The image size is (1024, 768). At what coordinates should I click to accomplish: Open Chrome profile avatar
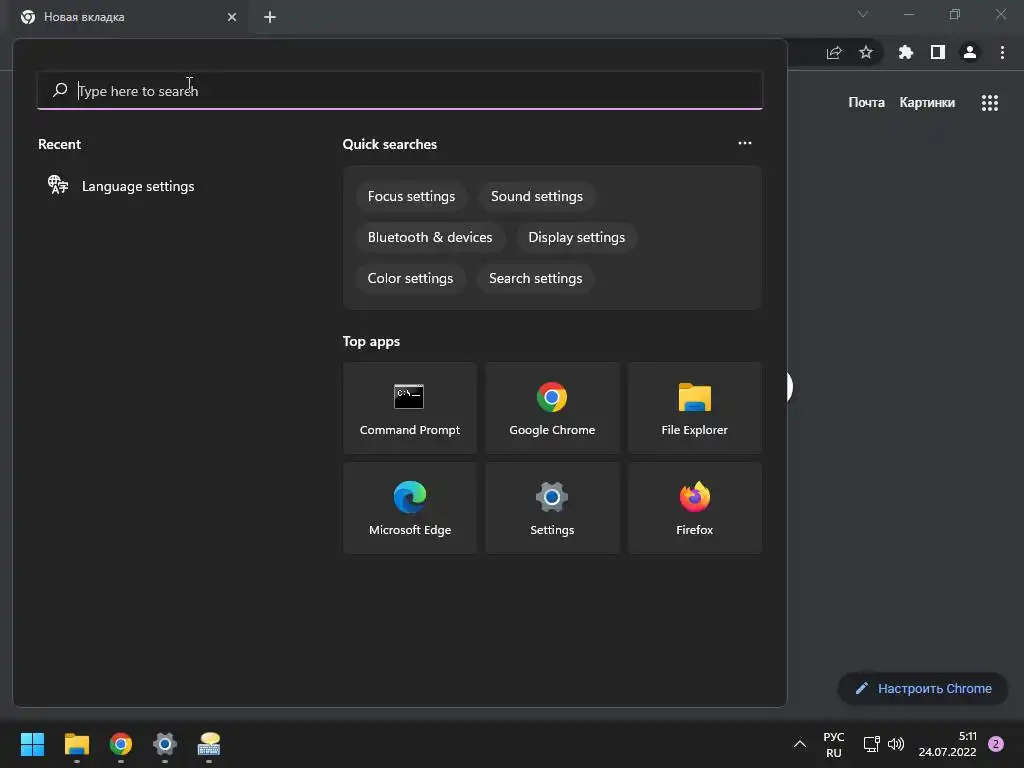(x=970, y=52)
